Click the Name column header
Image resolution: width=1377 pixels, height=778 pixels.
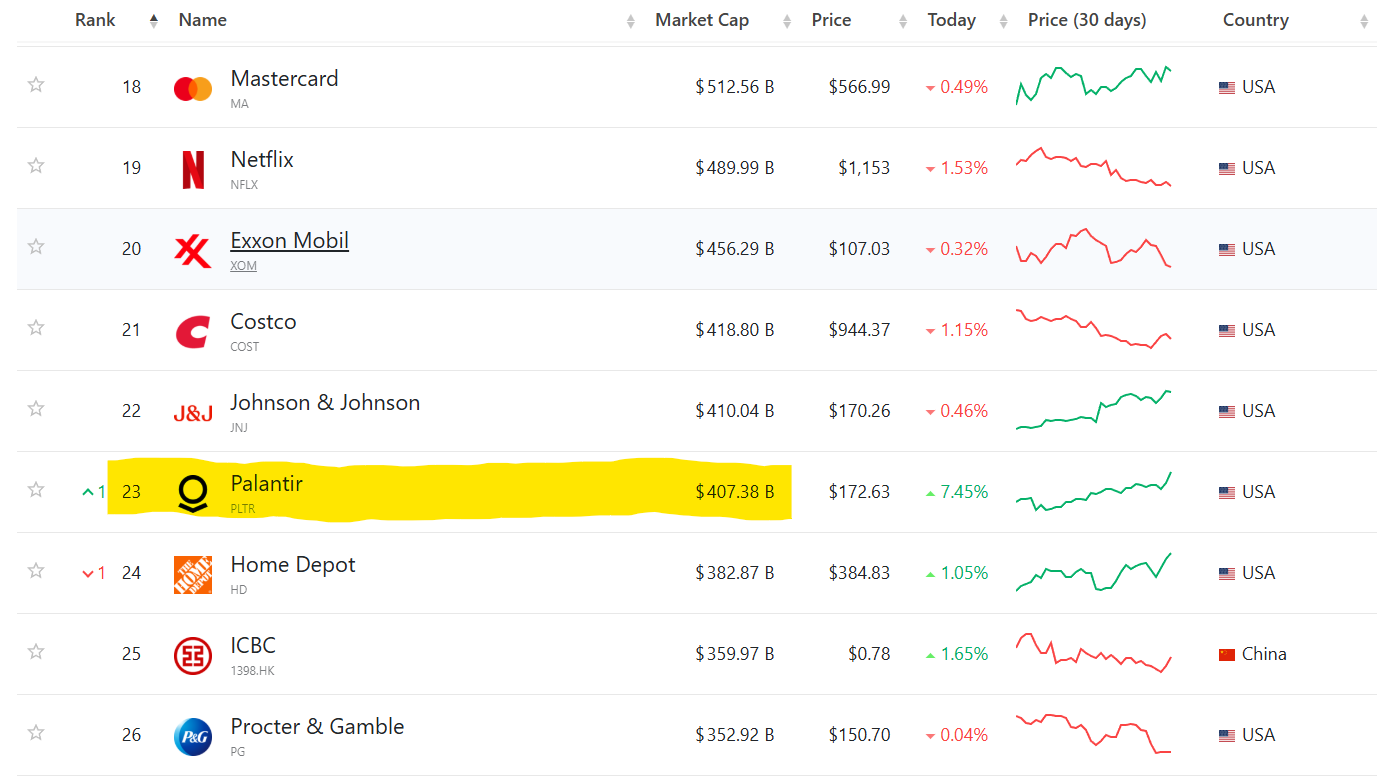(x=203, y=20)
